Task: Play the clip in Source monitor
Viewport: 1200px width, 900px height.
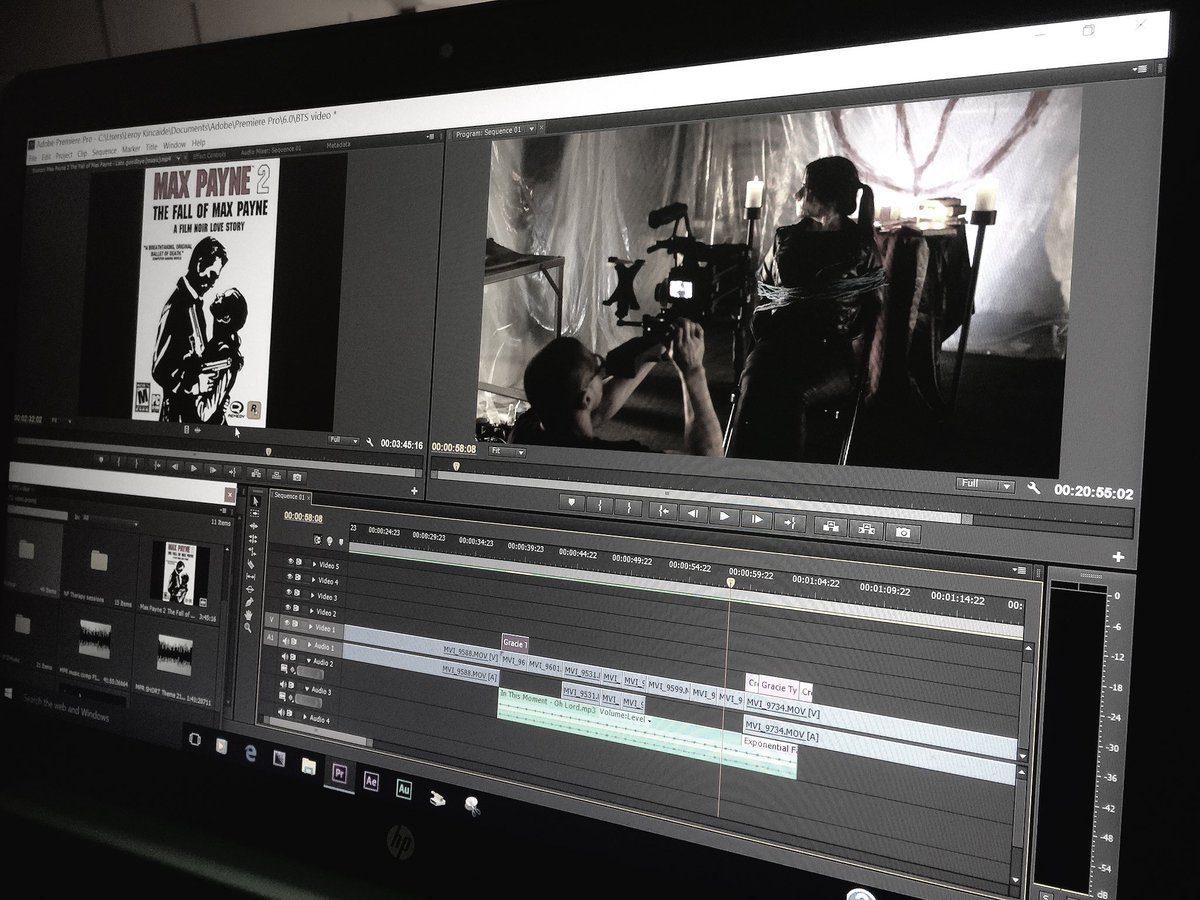Action: (x=193, y=467)
